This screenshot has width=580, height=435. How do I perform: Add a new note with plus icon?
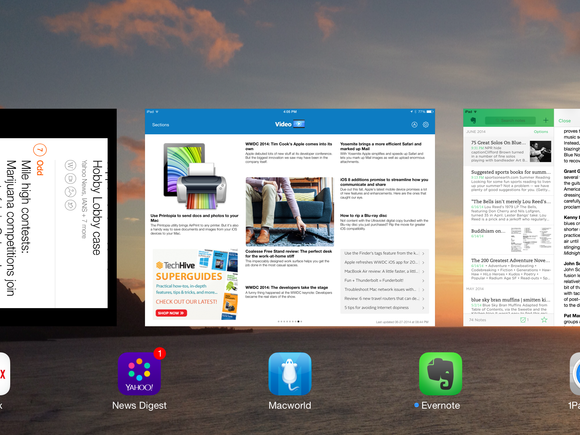(546, 121)
